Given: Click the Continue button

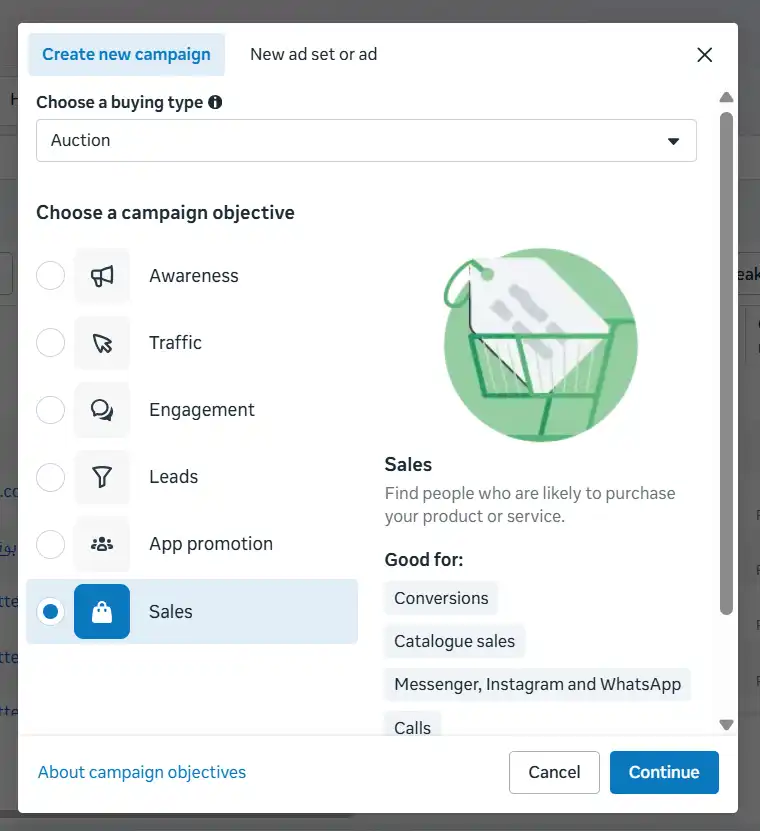Looking at the screenshot, I should [x=664, y=772].
